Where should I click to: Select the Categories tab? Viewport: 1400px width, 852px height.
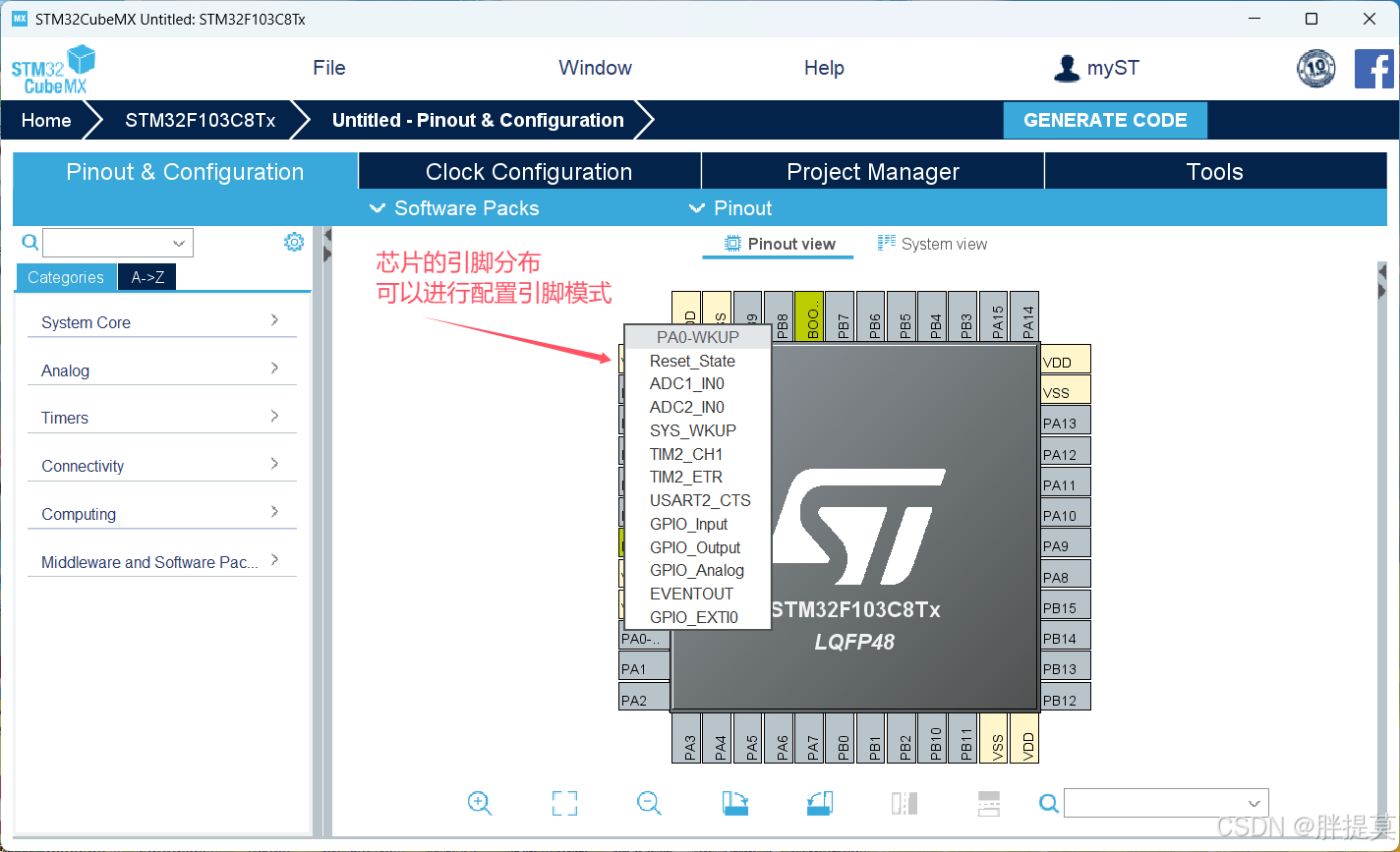point(66,277)
